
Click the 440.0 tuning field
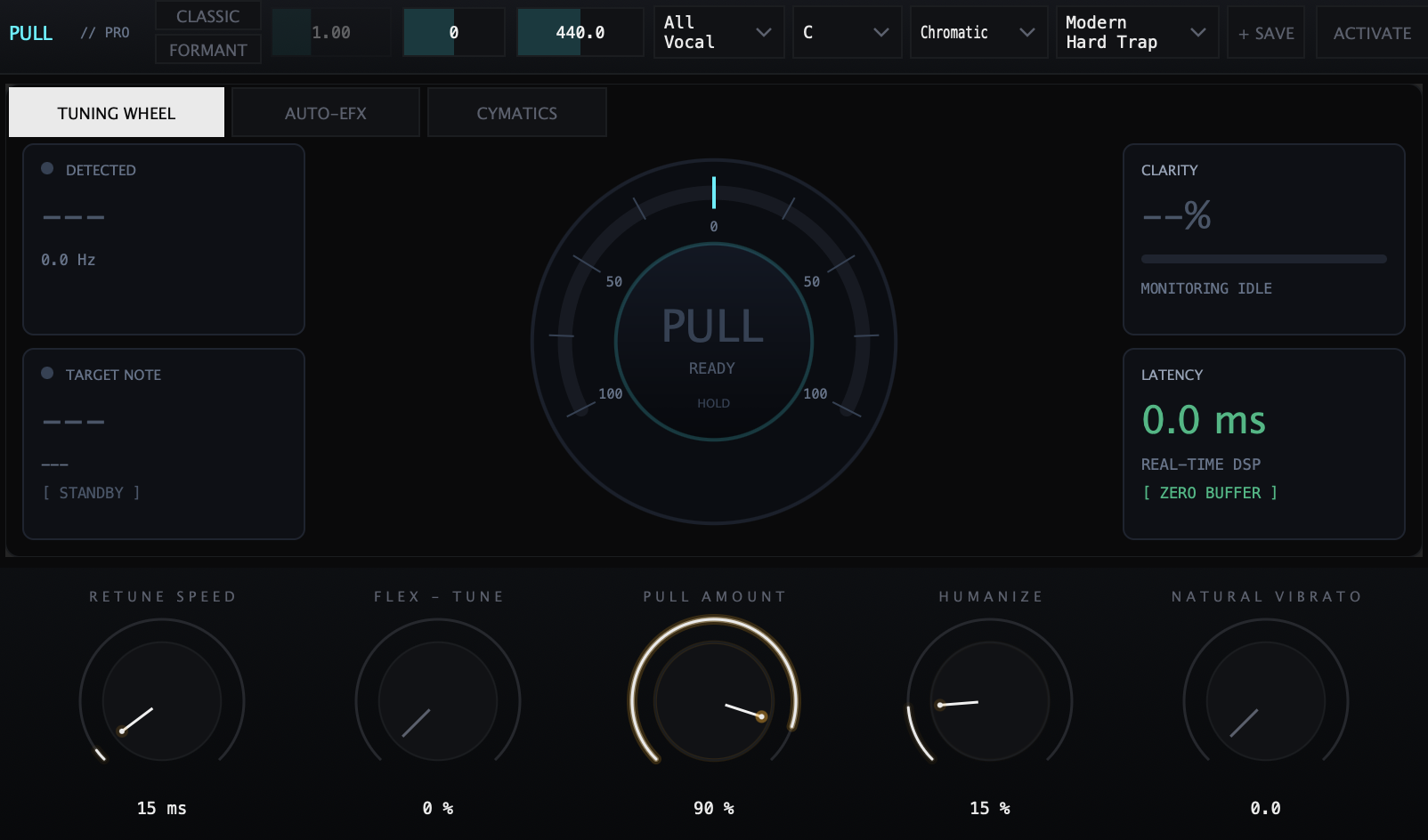[580, 32]
